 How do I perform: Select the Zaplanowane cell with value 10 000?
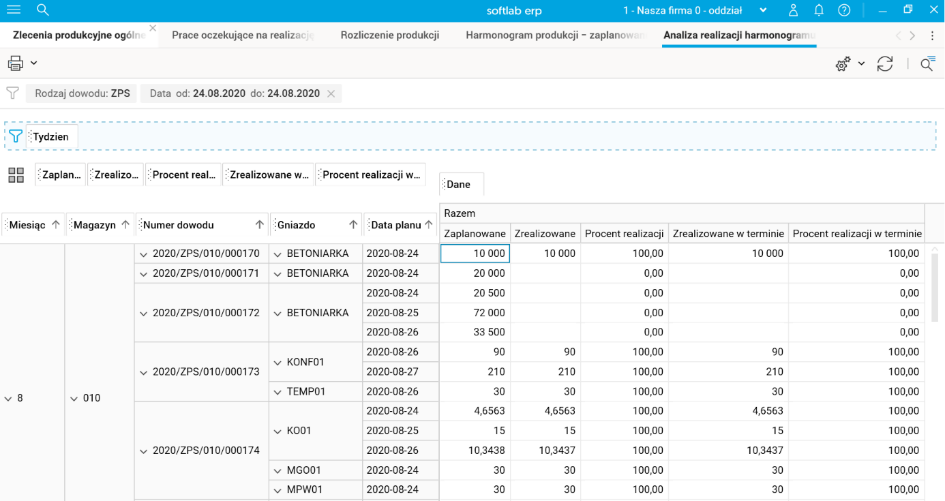point(475,254)
